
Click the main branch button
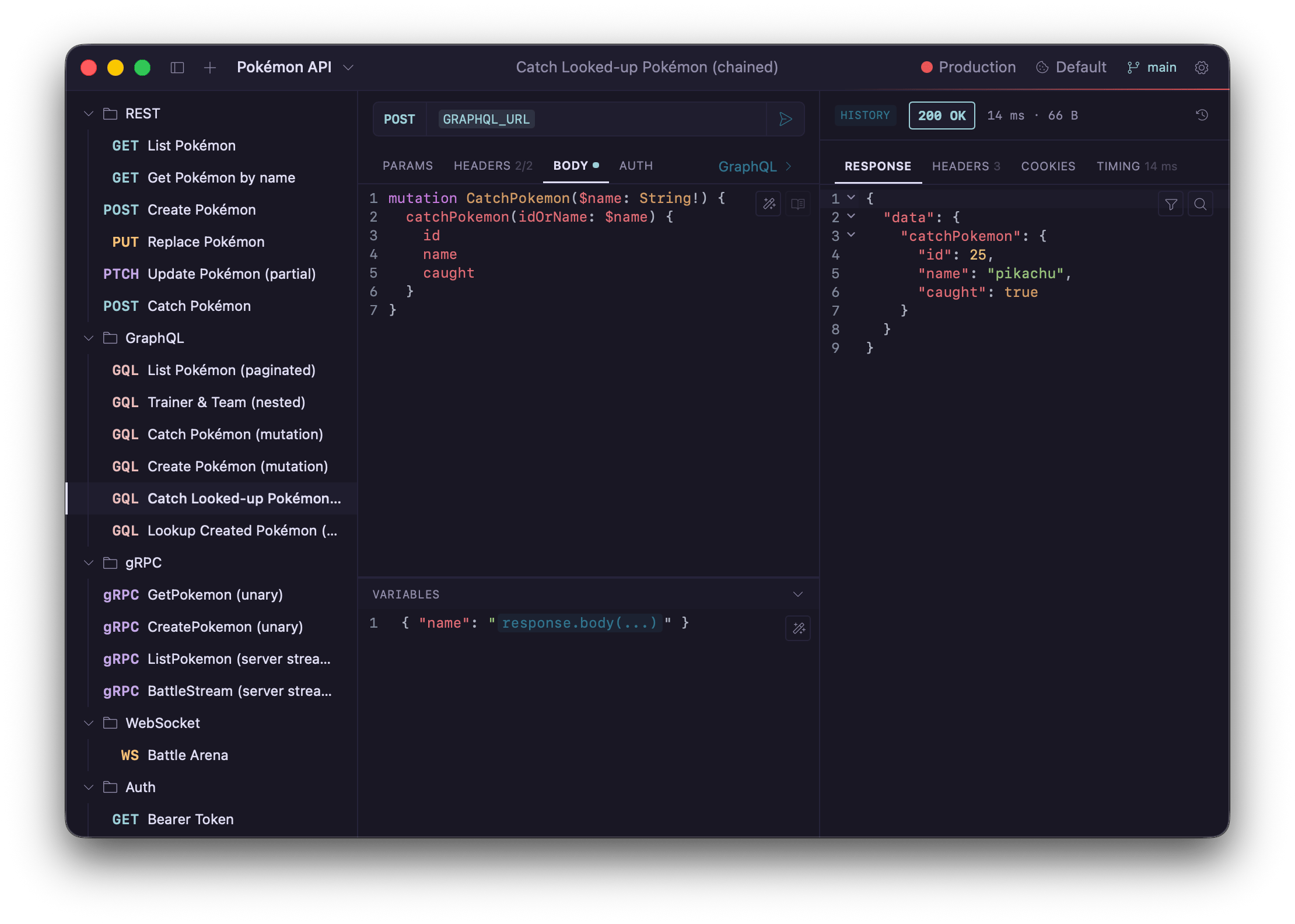click(1152, 68)
